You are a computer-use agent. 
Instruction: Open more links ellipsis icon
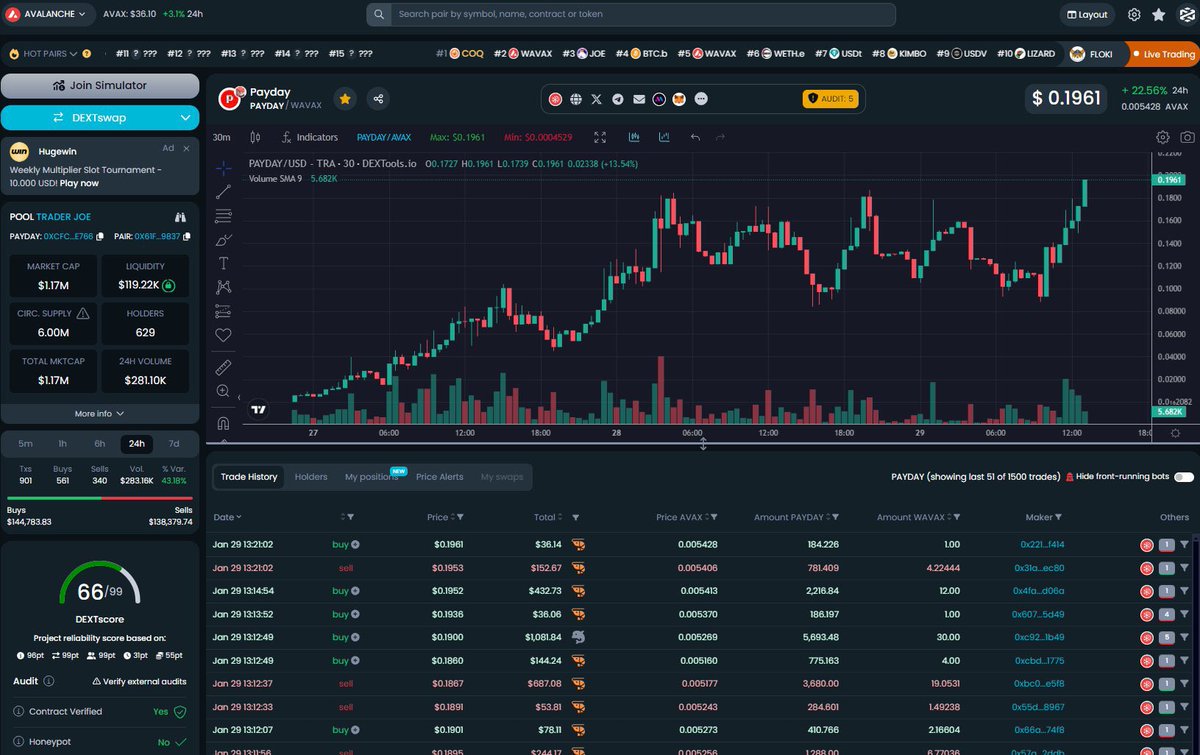coord(701,99)
